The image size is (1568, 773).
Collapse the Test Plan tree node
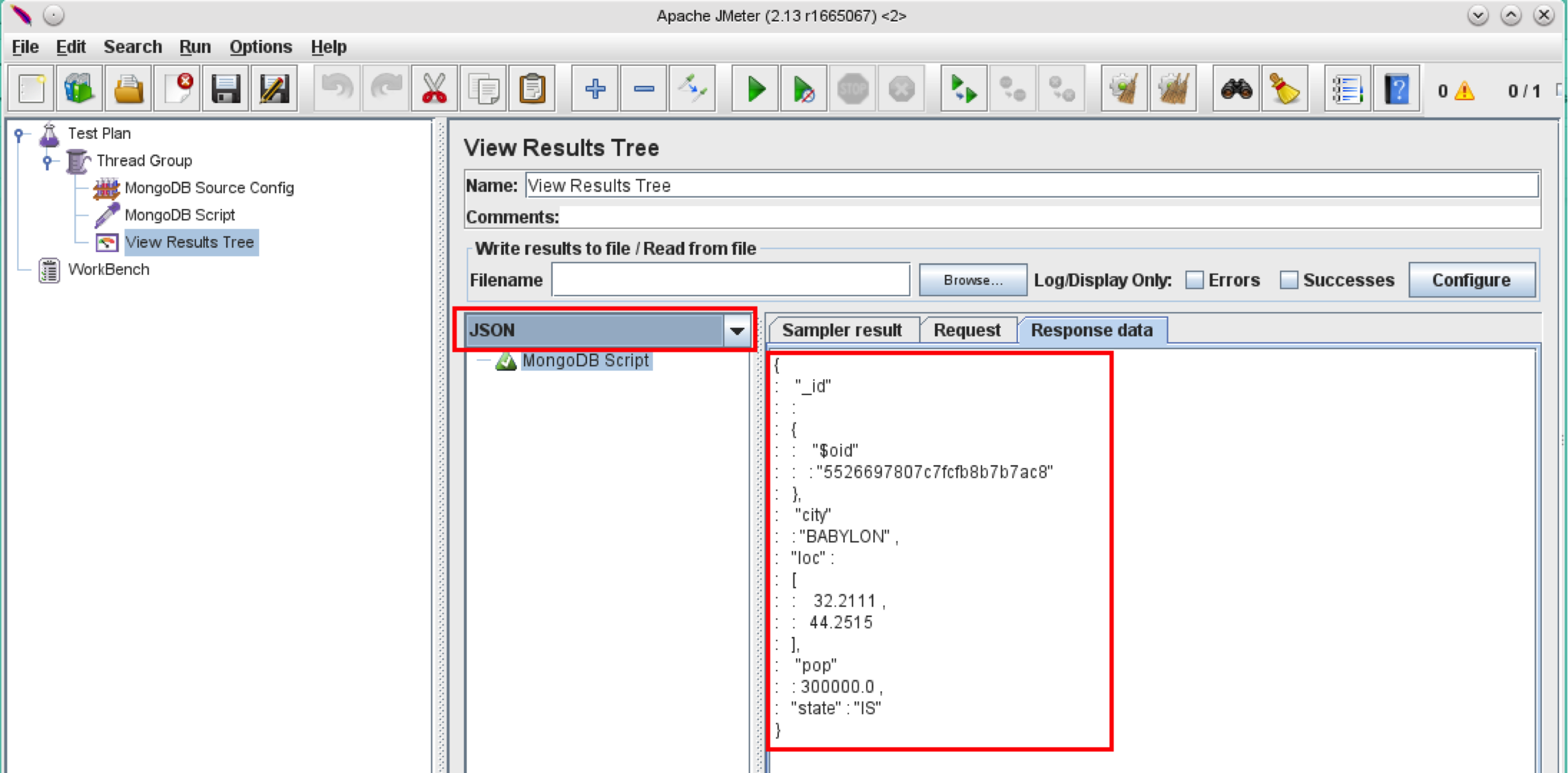point(19,134)
